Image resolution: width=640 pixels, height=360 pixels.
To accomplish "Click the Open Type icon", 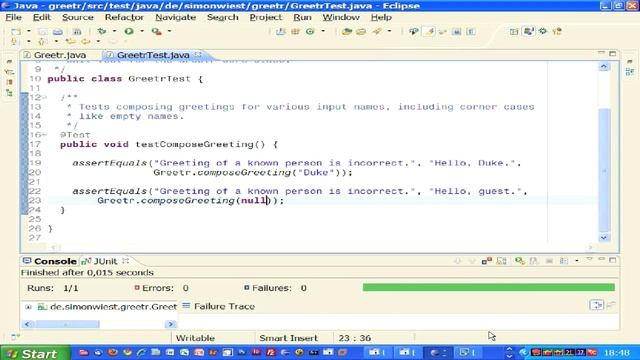I will [347, 31].
